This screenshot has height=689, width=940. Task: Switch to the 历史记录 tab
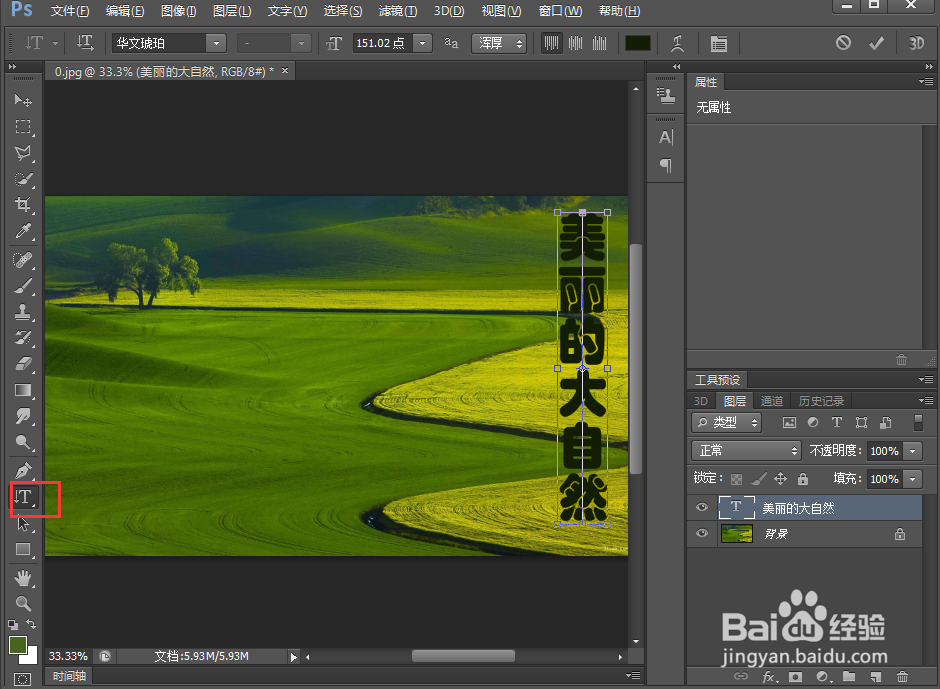[821, 401]
